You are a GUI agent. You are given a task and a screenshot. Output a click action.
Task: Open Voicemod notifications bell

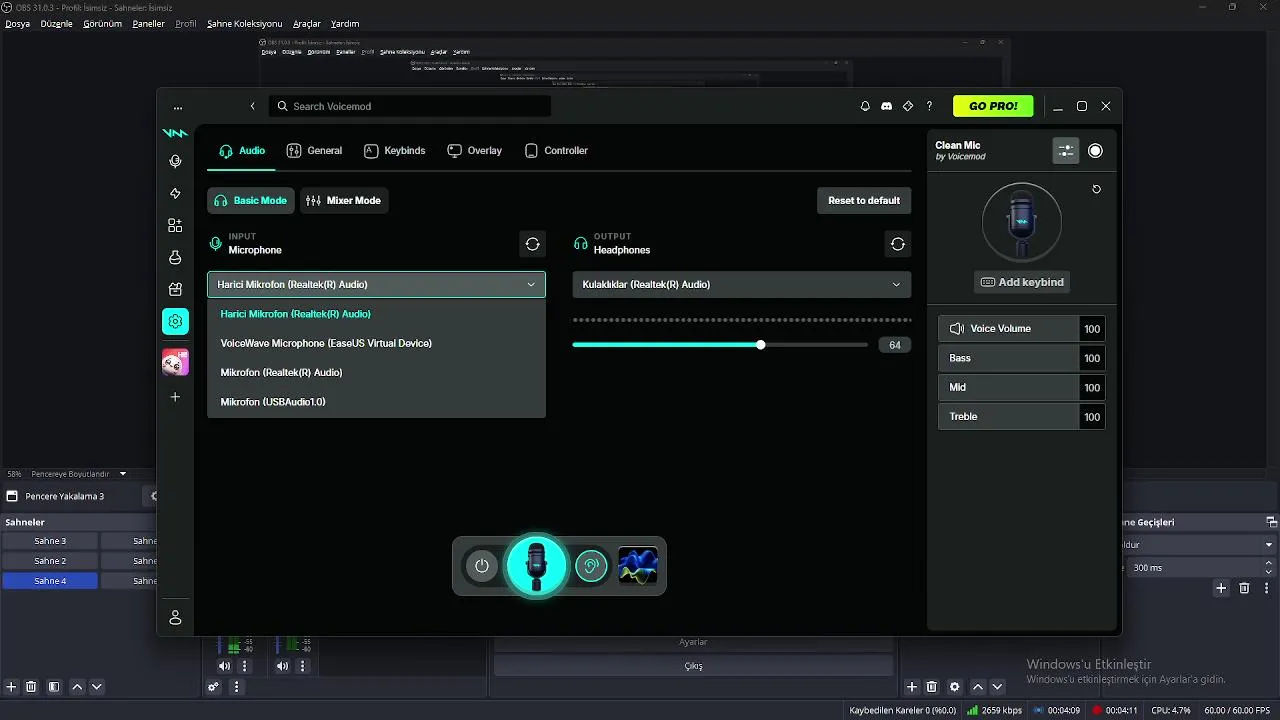tap(865, 106)
